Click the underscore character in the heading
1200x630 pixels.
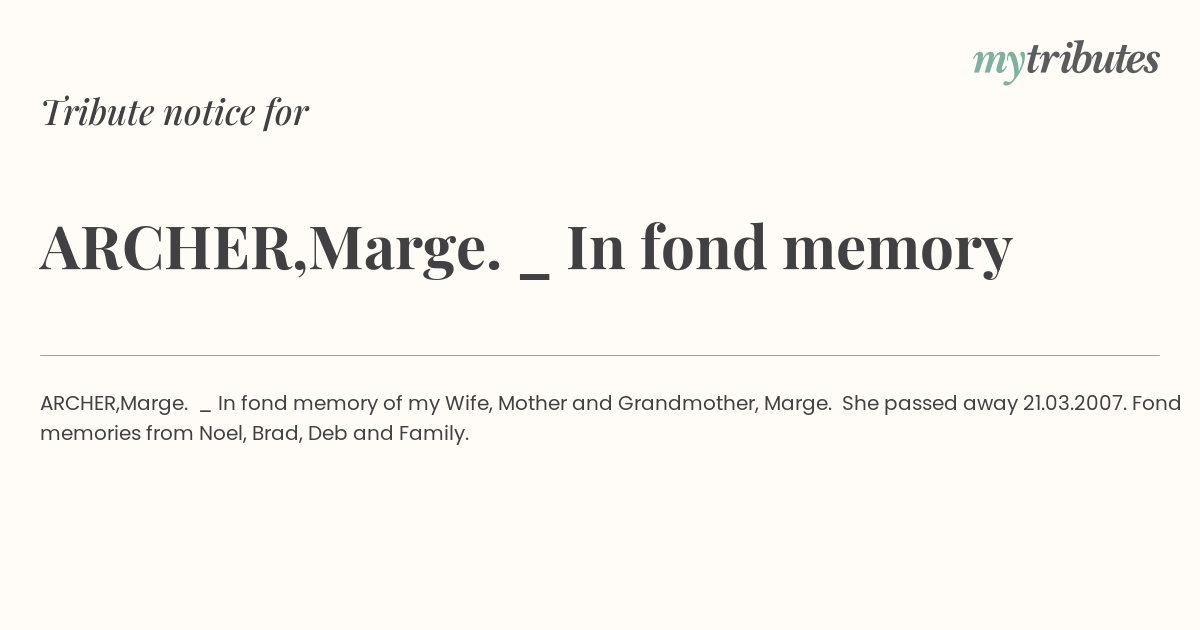(535, 277)
